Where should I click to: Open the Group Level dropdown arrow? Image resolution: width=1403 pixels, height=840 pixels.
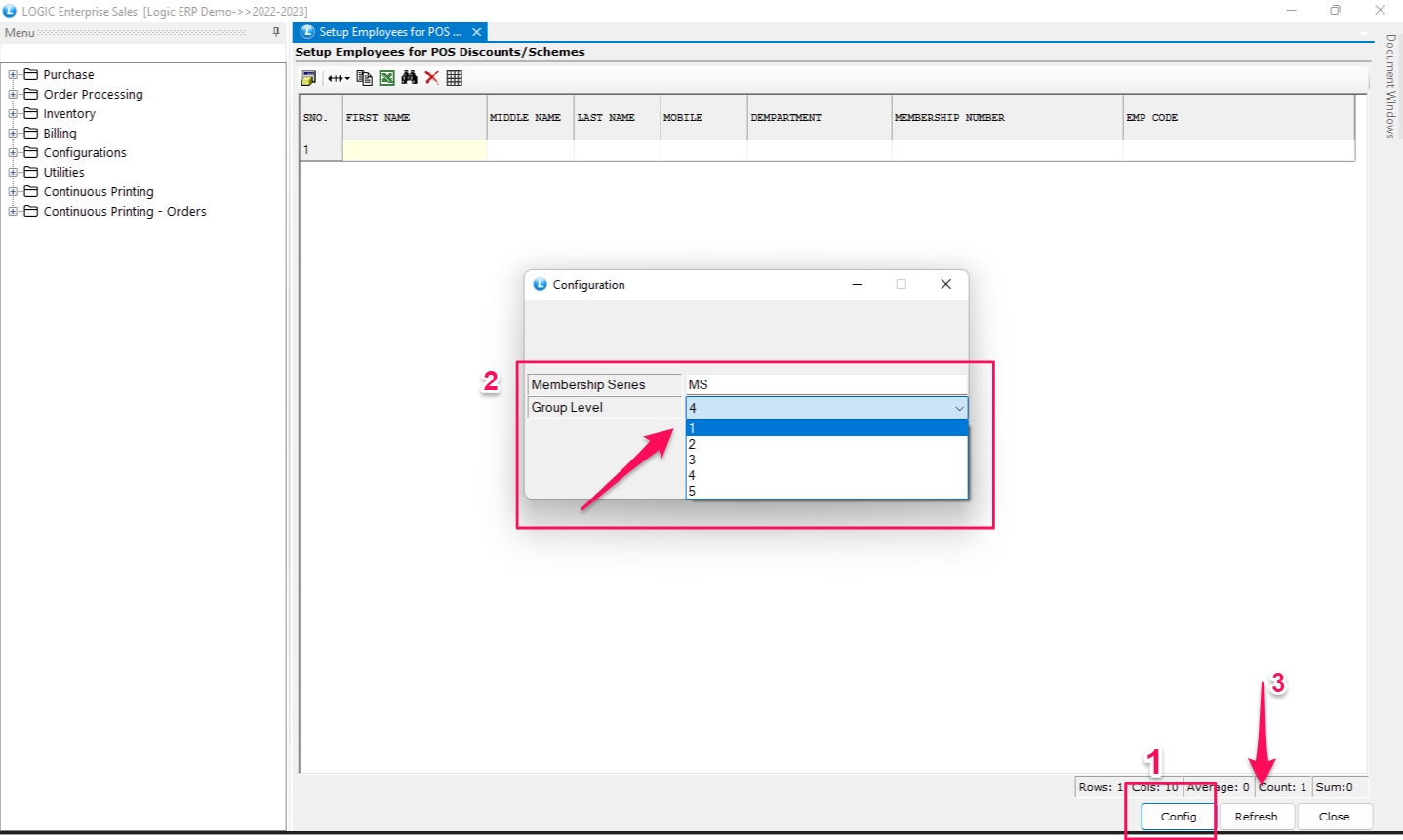click(x=958, y=408)
